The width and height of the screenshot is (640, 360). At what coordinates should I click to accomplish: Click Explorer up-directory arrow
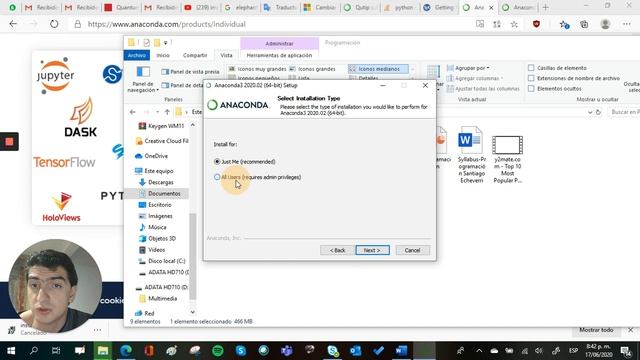coord(167,112)
